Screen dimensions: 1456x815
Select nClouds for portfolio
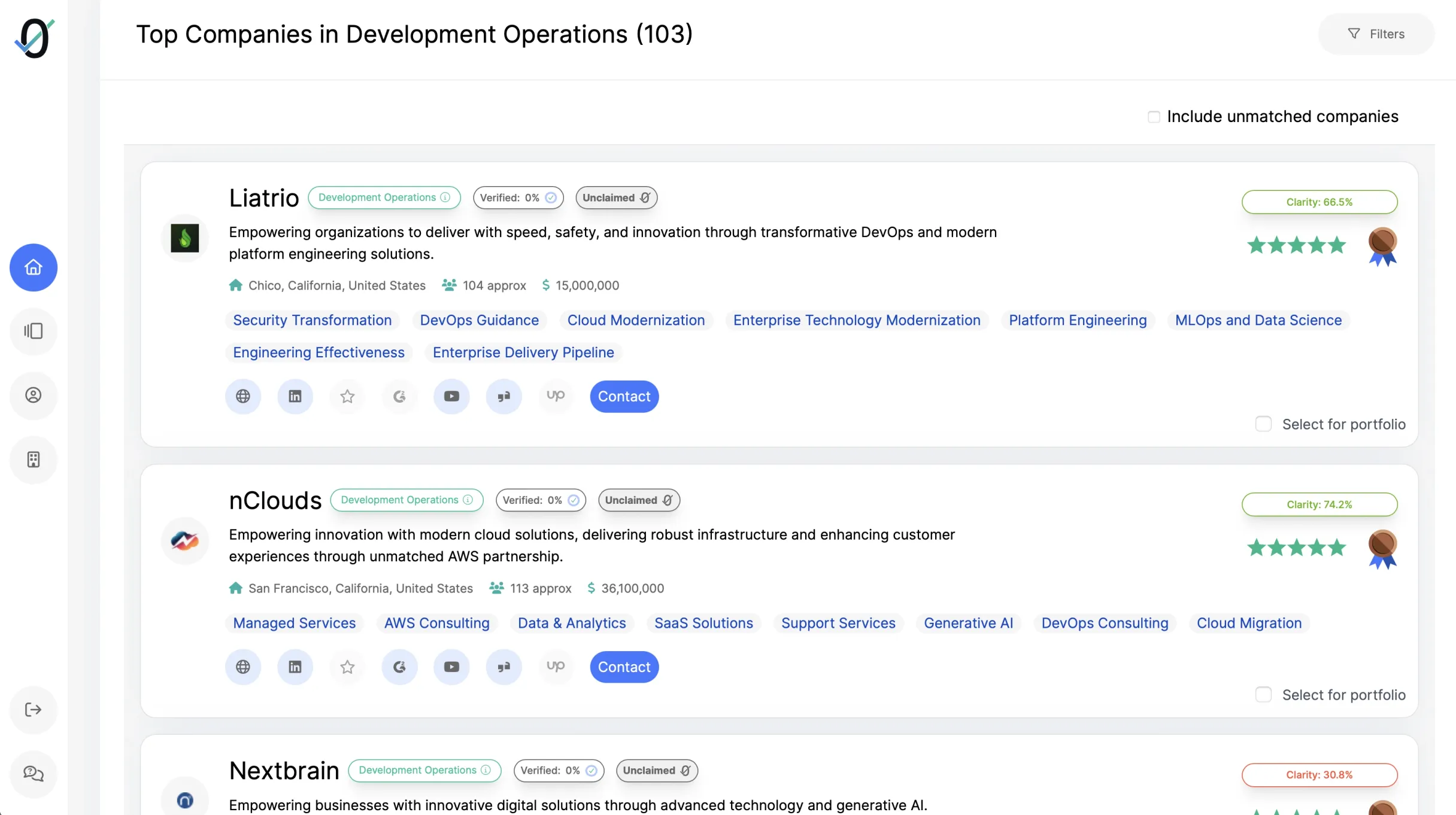tap(1263, 695)
